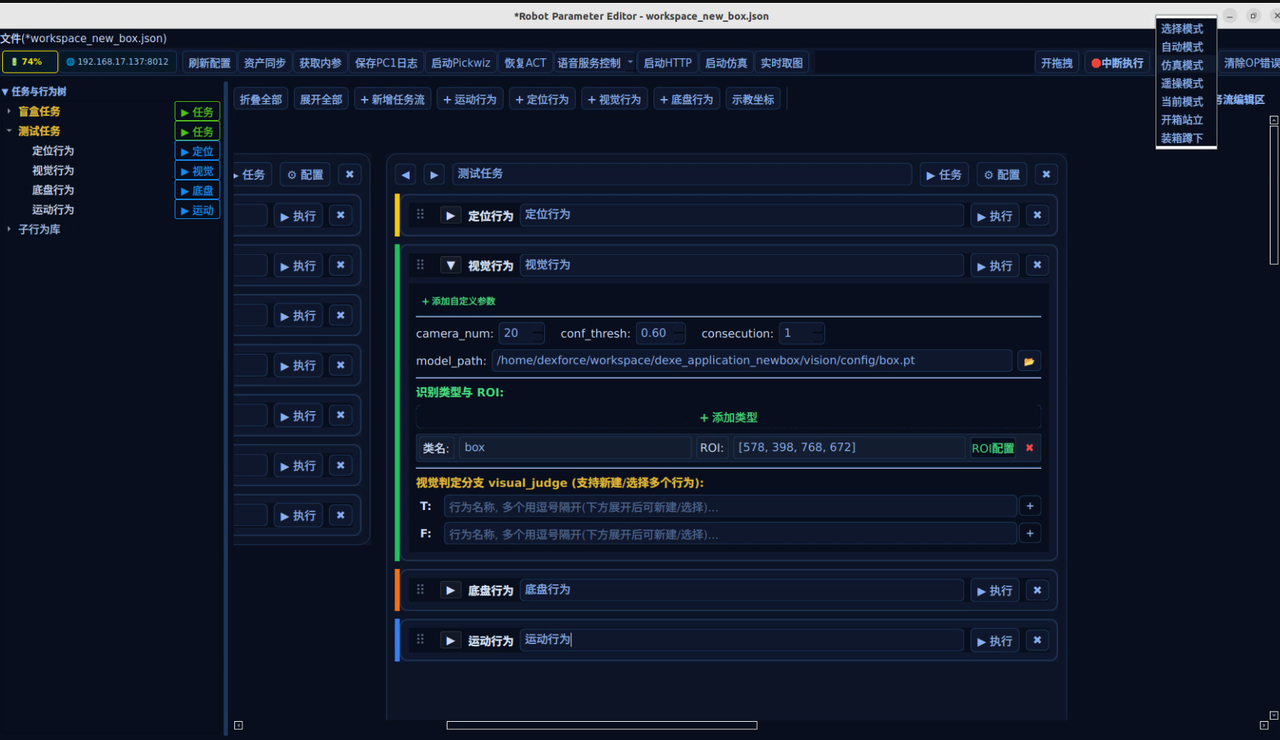Run 盲盒任务 with its green 任务 button
Screen dimensions: 1280x740
click(197, 112)
